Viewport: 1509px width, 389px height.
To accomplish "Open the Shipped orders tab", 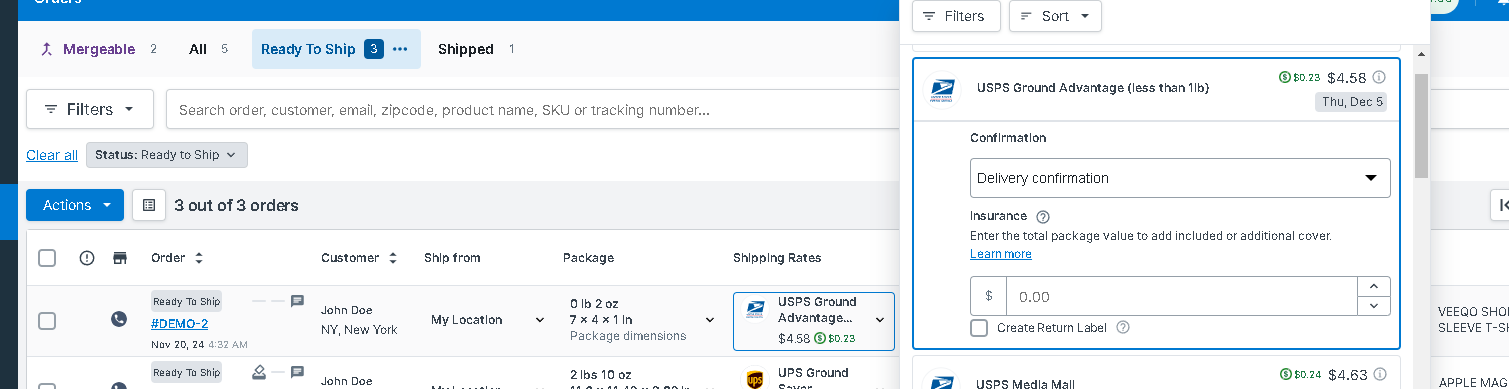I will [x=476, y=49].
